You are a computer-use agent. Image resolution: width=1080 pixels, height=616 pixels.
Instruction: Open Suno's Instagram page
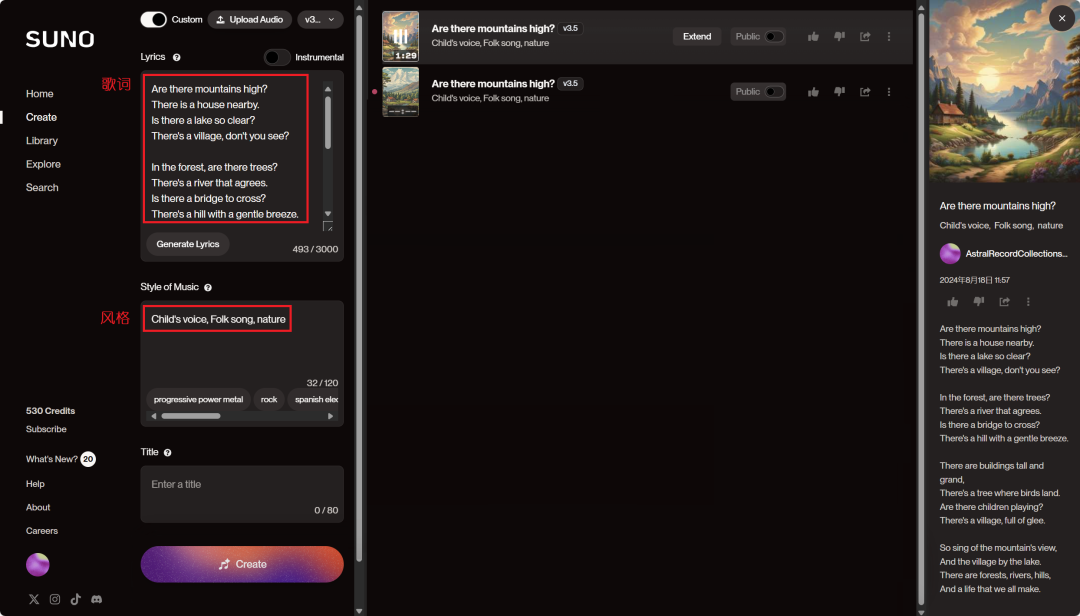tap(55, 599)
